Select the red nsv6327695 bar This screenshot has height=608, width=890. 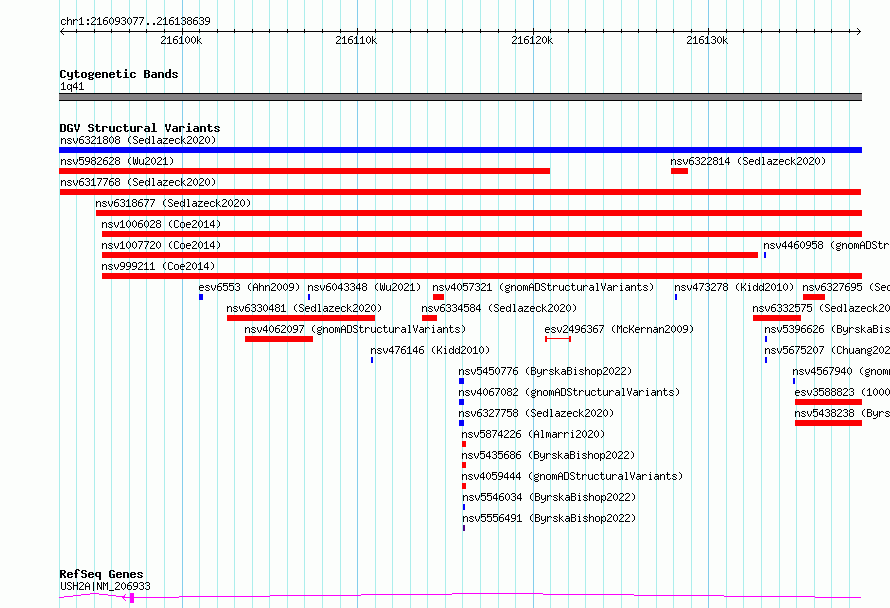pos(814,297)
